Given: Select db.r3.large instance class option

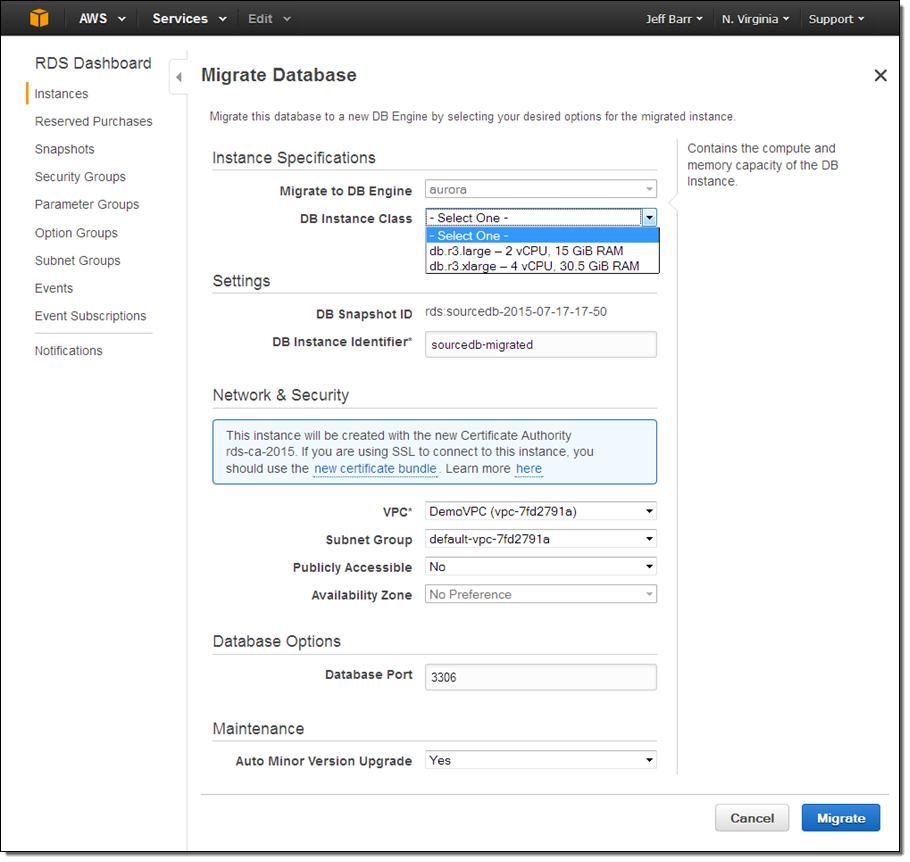Looking at the screenshot, I should click(x=527, y=251).
